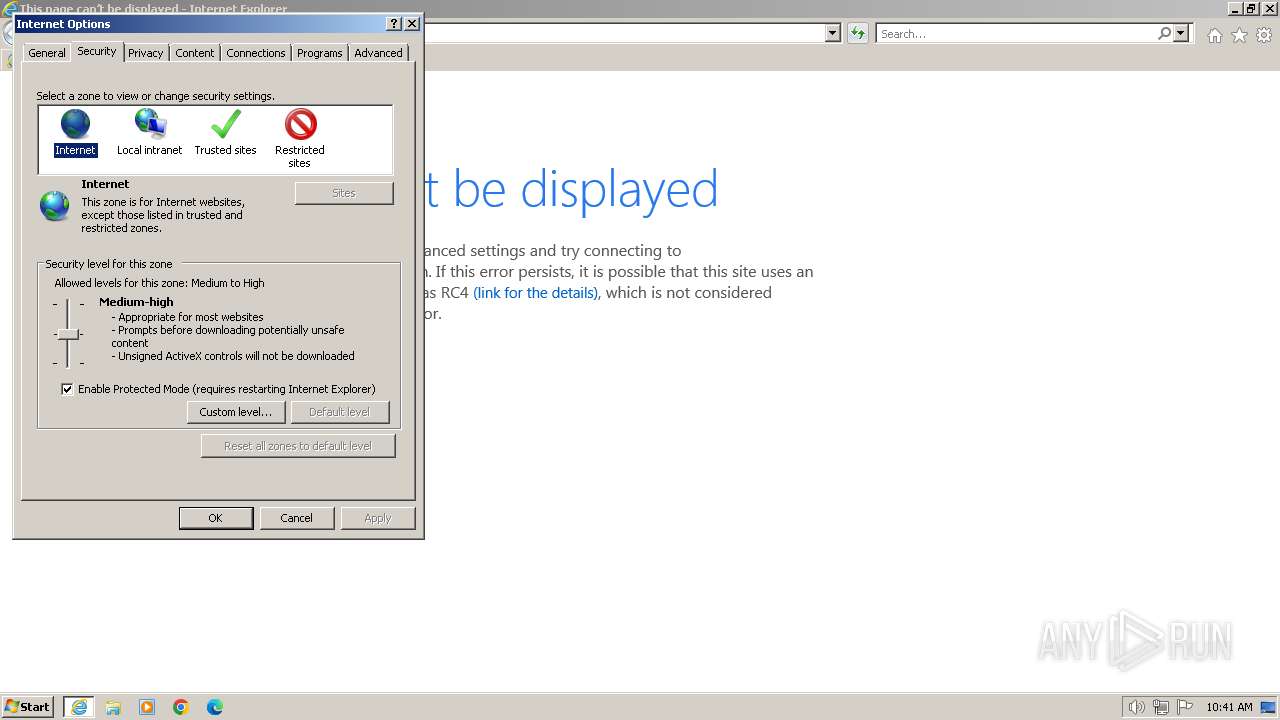Switch to the Programs tab
Screen dimensions: 1280x720
click(320, 53)
